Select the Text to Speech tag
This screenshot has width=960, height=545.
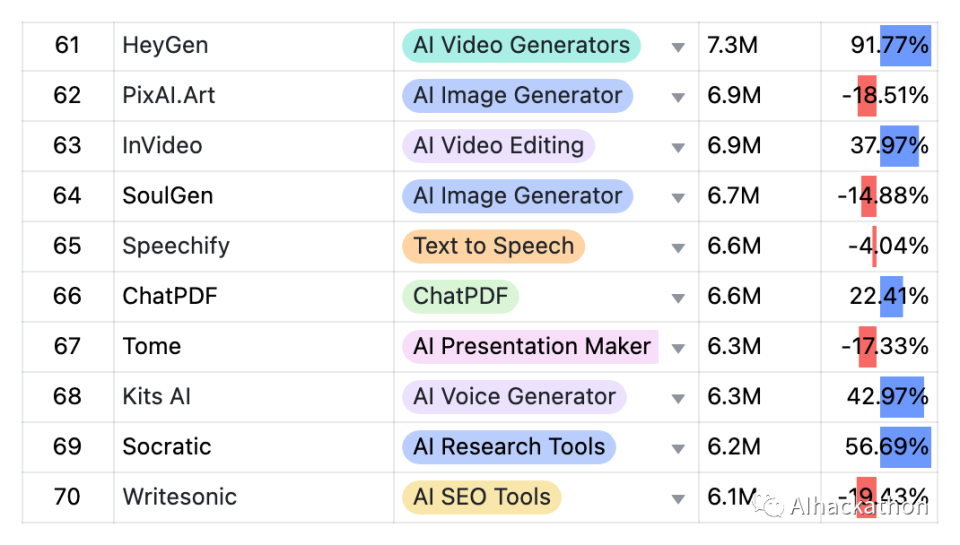[493, 246]
